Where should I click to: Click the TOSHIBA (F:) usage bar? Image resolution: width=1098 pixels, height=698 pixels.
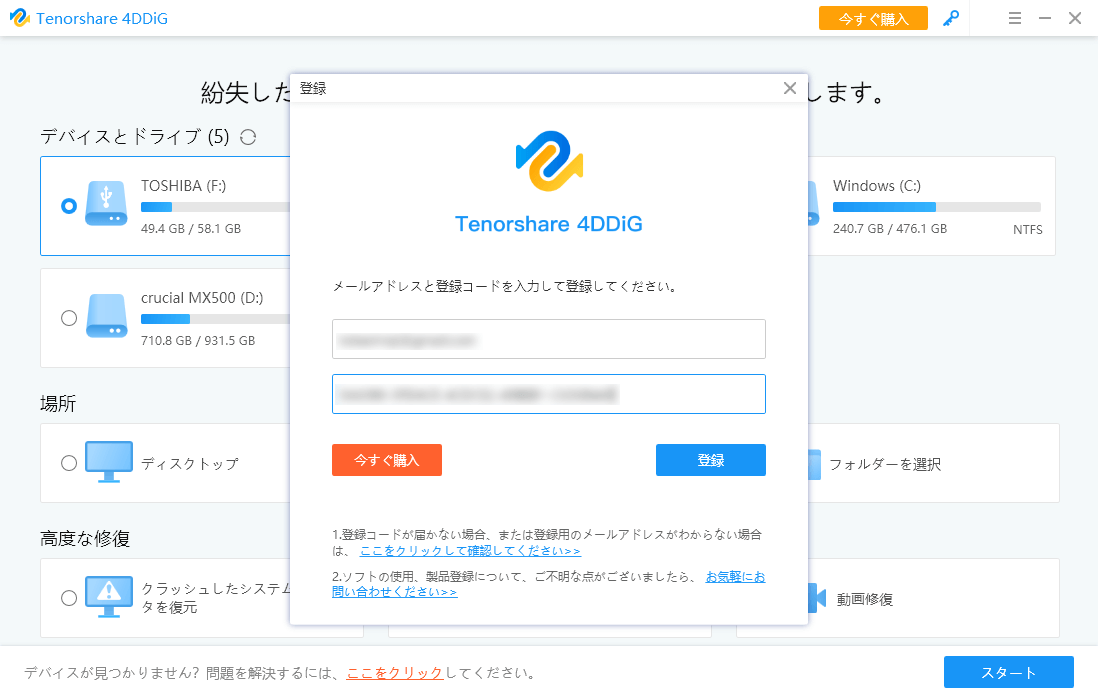[x=216, y=207]
